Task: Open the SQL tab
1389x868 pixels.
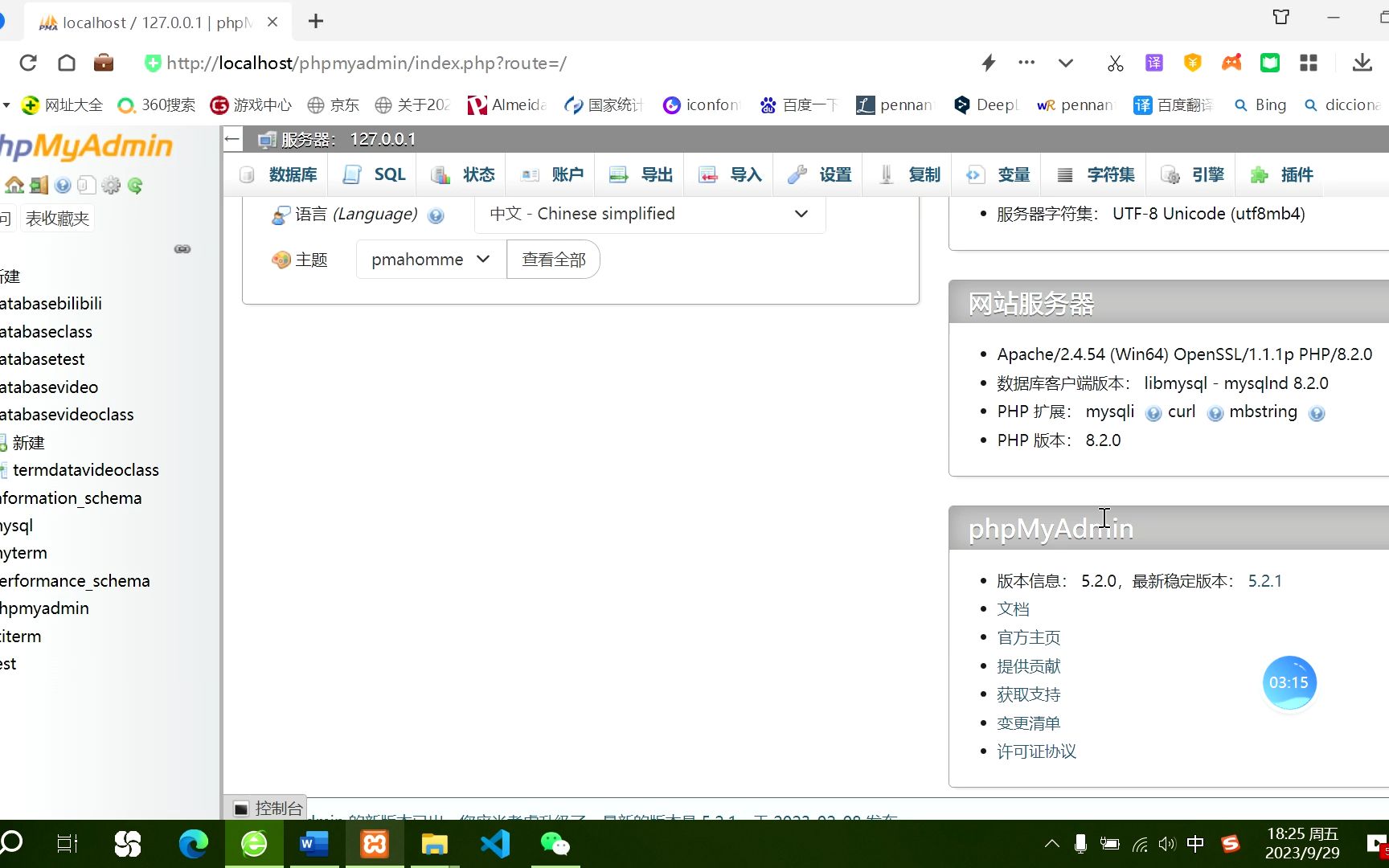Action: (375, 174)
